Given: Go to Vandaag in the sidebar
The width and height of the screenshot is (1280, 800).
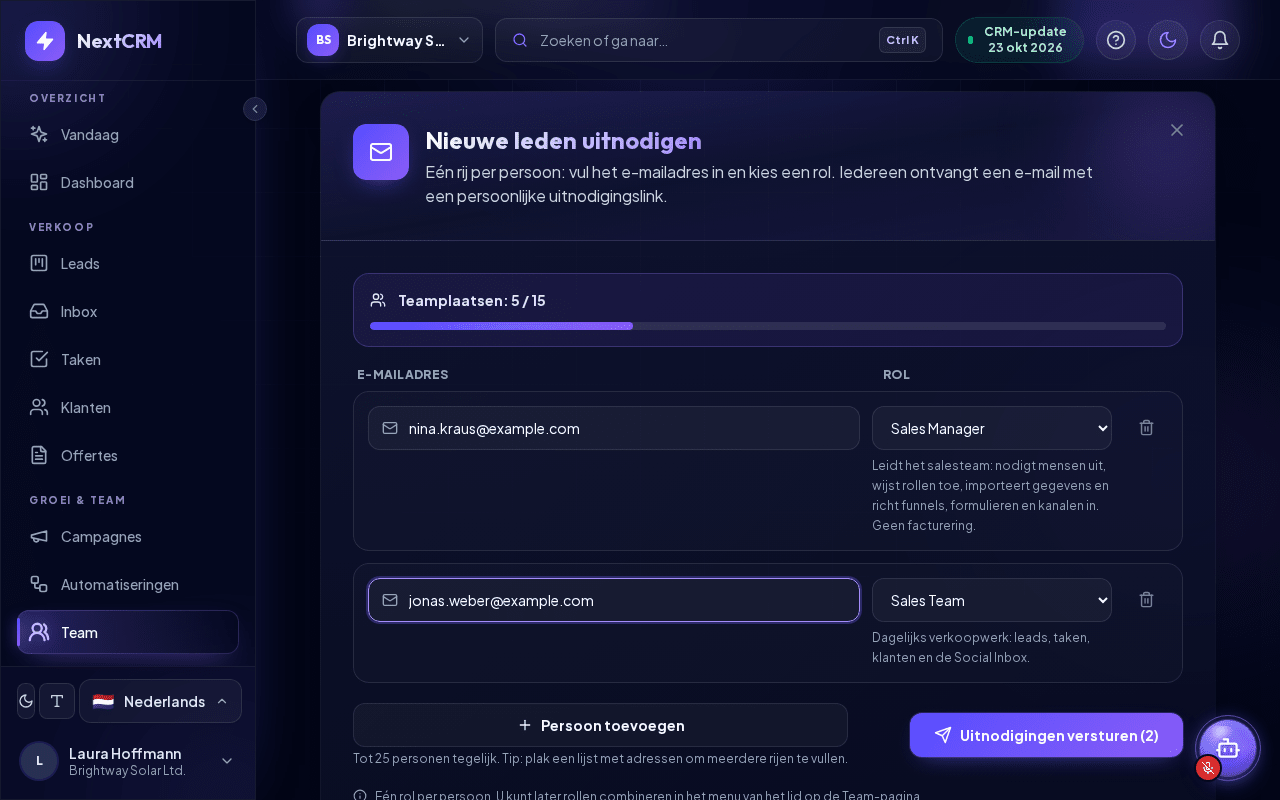Looking at the screenshot, I should pos(128,134).
